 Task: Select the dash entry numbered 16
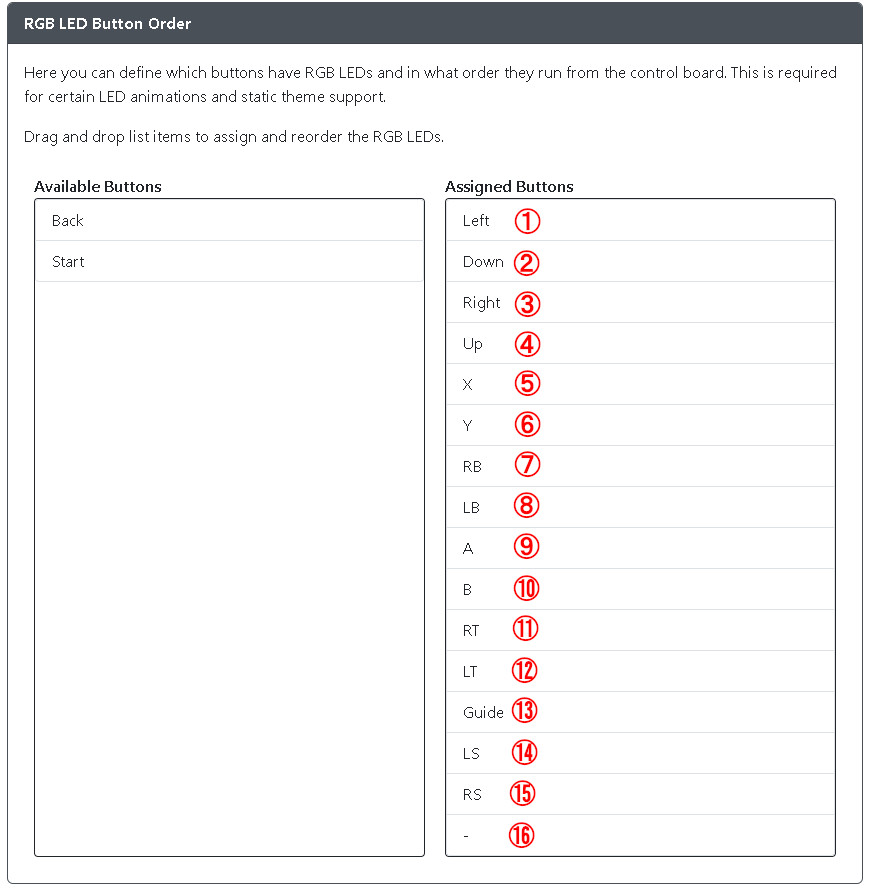(640, 836)
